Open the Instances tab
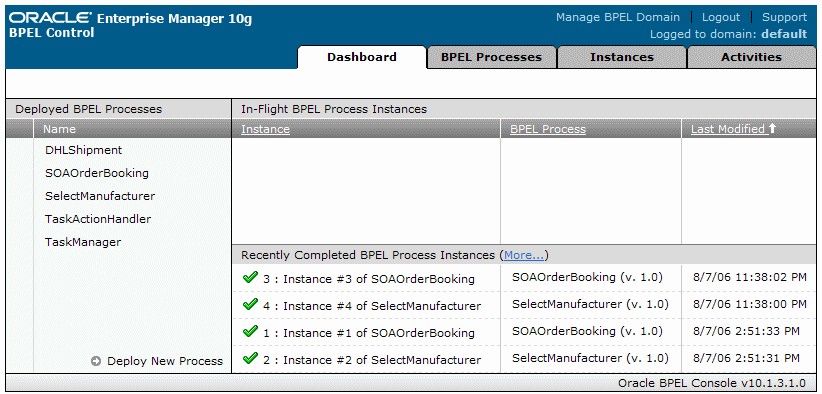Viewport: 822px width, 394px height. point(622,57)
